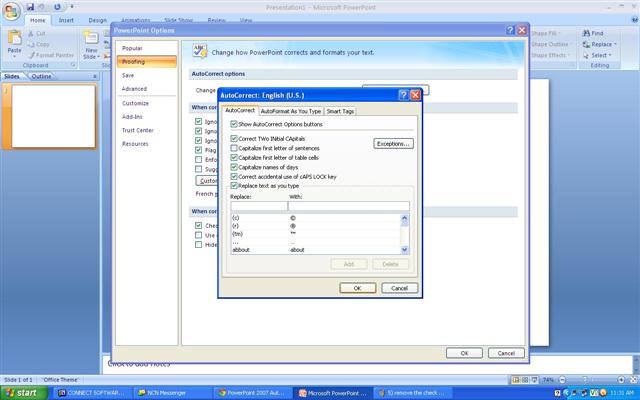Open the New Slide dropdown arrow
The width and height of the screenshot is (640, 400).
click(x=98, y=57)
